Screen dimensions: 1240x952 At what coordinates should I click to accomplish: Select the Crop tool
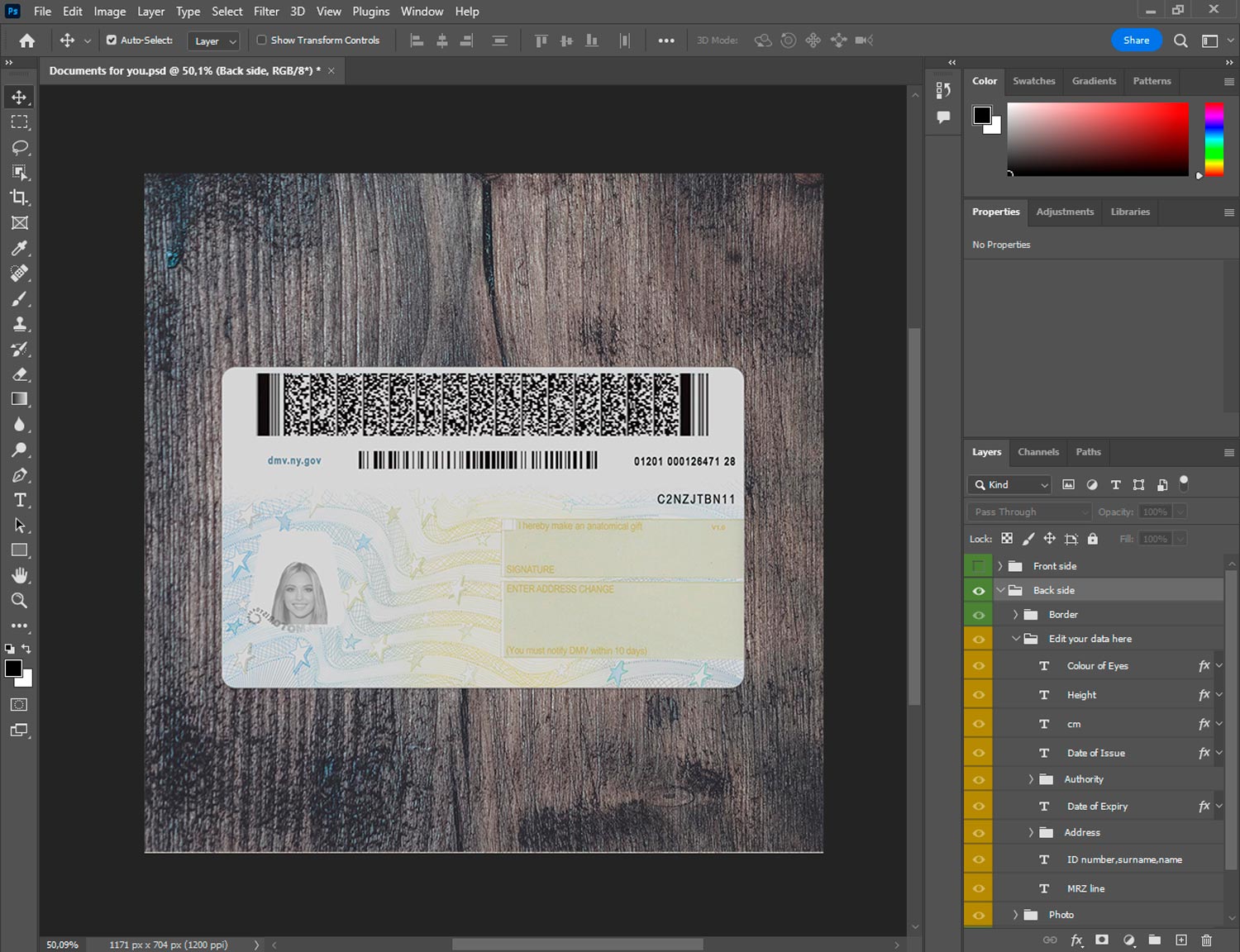[x=20, y=198]
